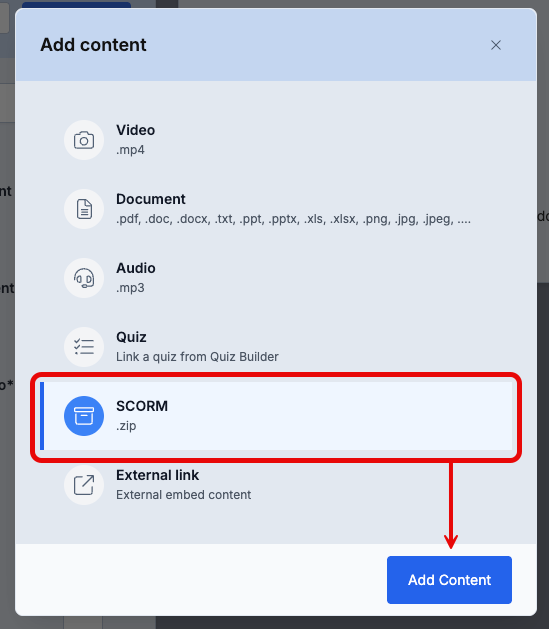
Task: Click the Audio headset icon
Action: click(84, 278)
